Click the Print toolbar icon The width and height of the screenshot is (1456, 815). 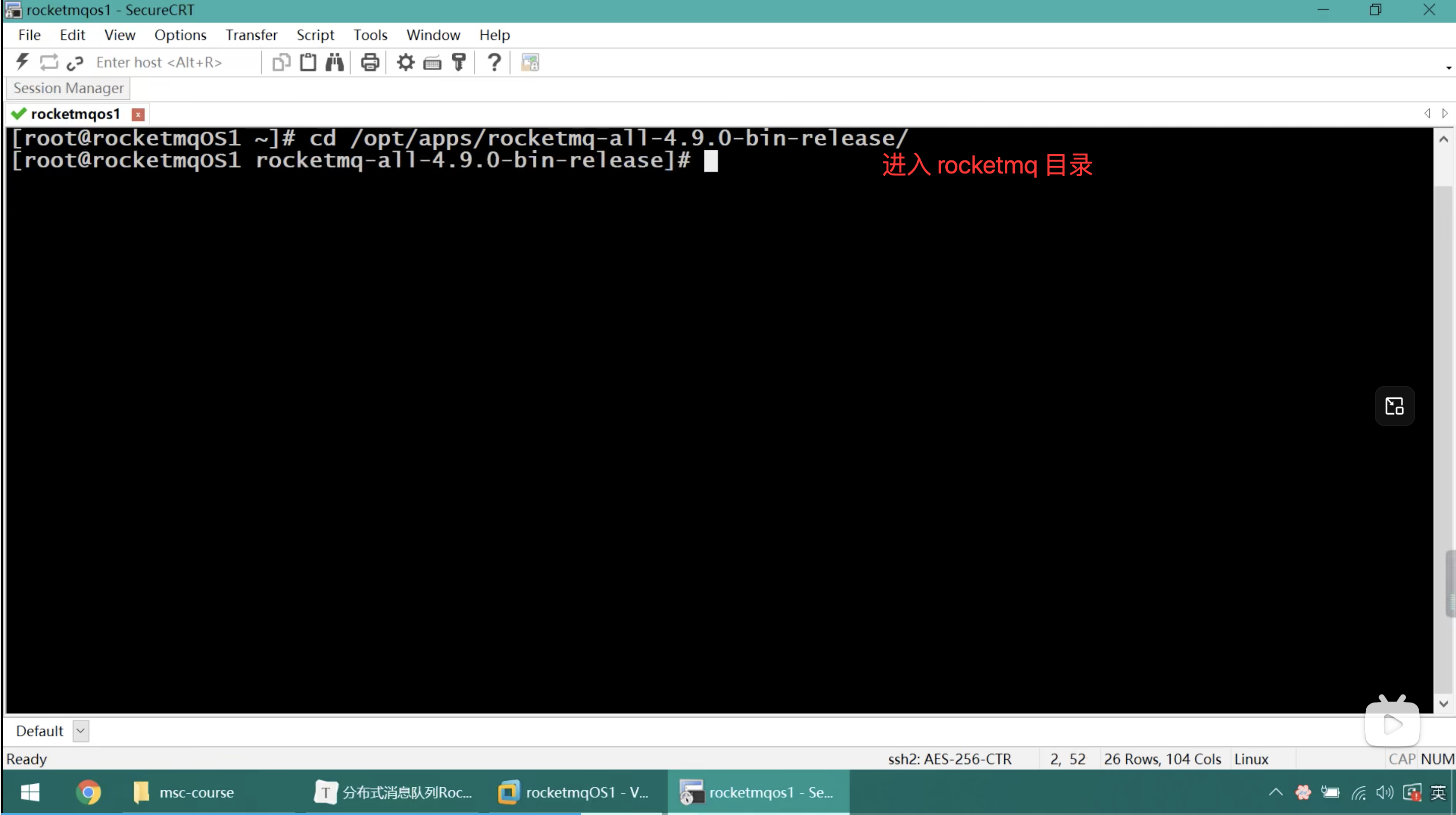(x=370, y=62)
